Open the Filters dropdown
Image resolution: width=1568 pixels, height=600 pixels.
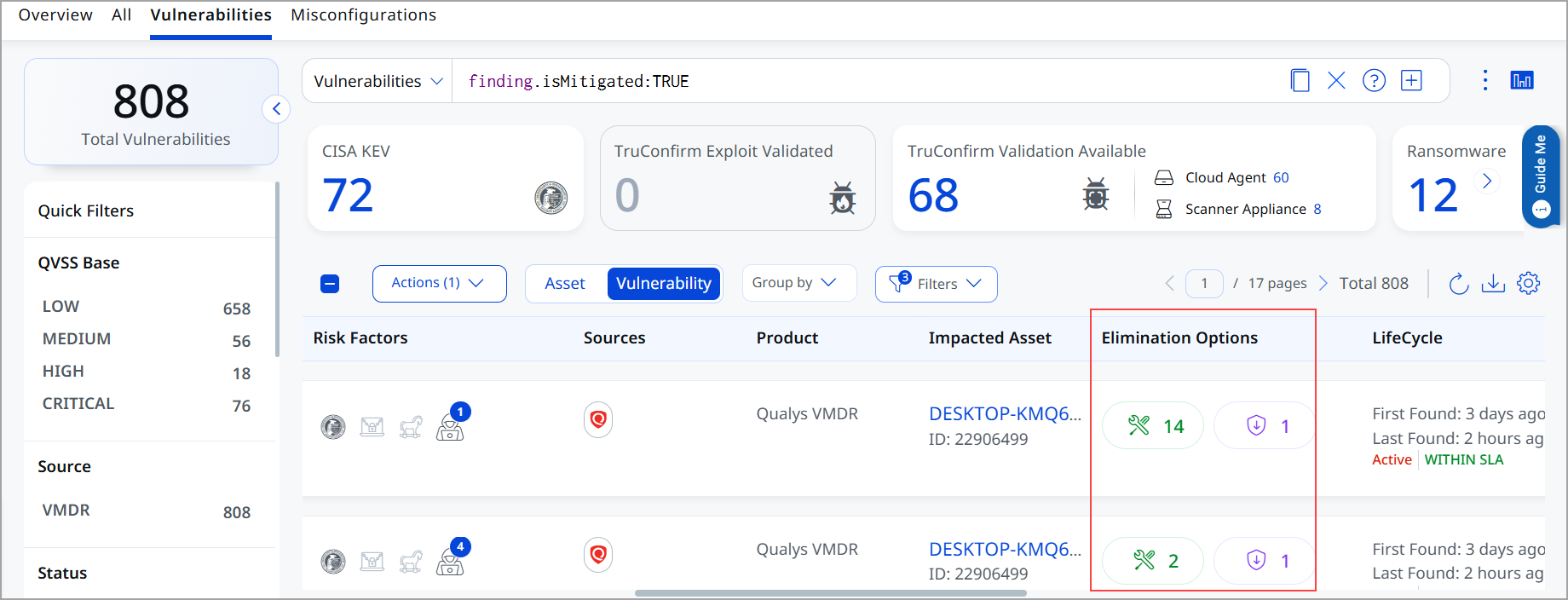point(936,284)
